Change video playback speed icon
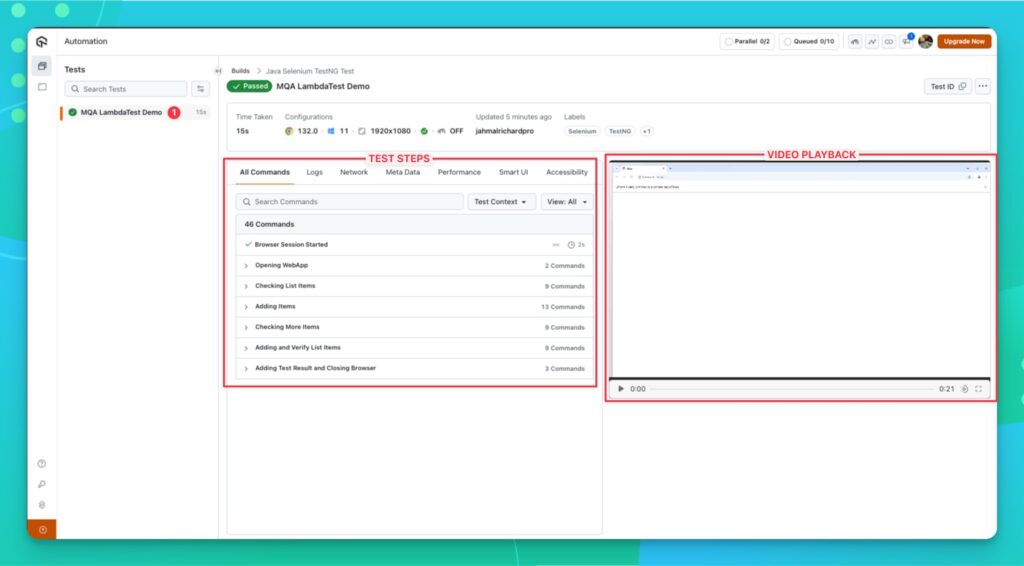Screen dimensions: 1024x566 click(965, 388)
